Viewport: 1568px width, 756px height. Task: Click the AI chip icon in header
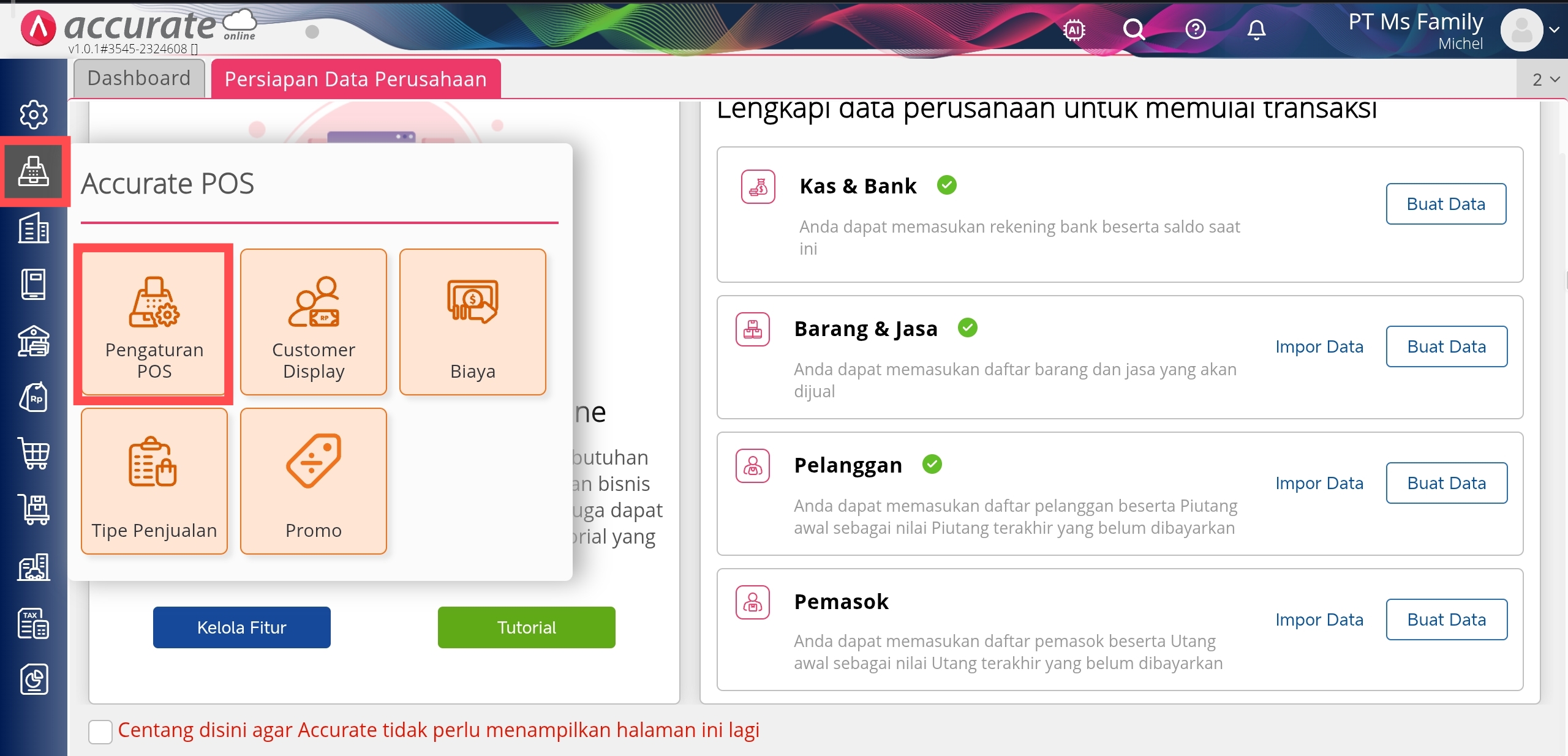1074,29
